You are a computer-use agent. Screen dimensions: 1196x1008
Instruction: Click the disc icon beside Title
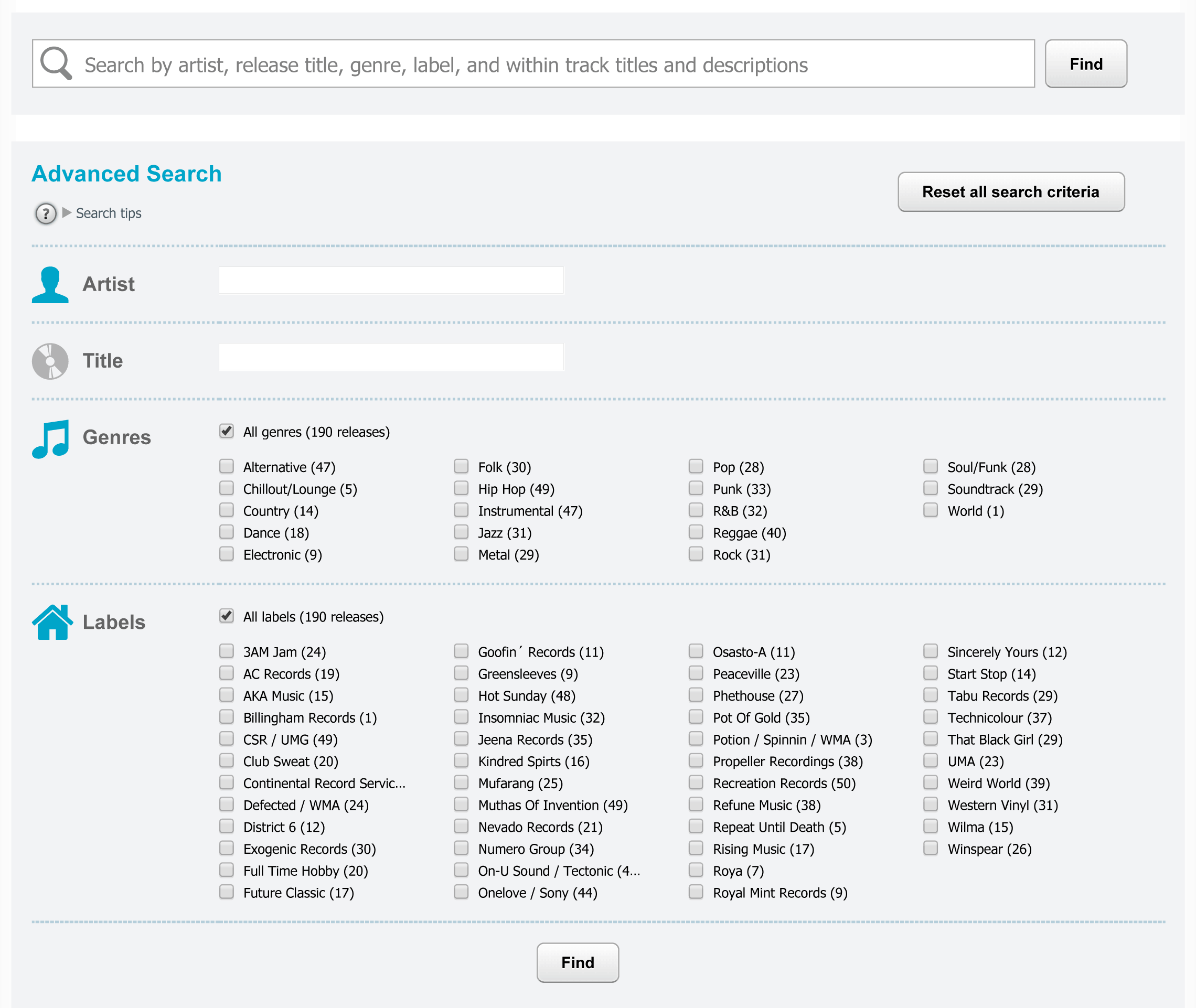click(50, 360)
